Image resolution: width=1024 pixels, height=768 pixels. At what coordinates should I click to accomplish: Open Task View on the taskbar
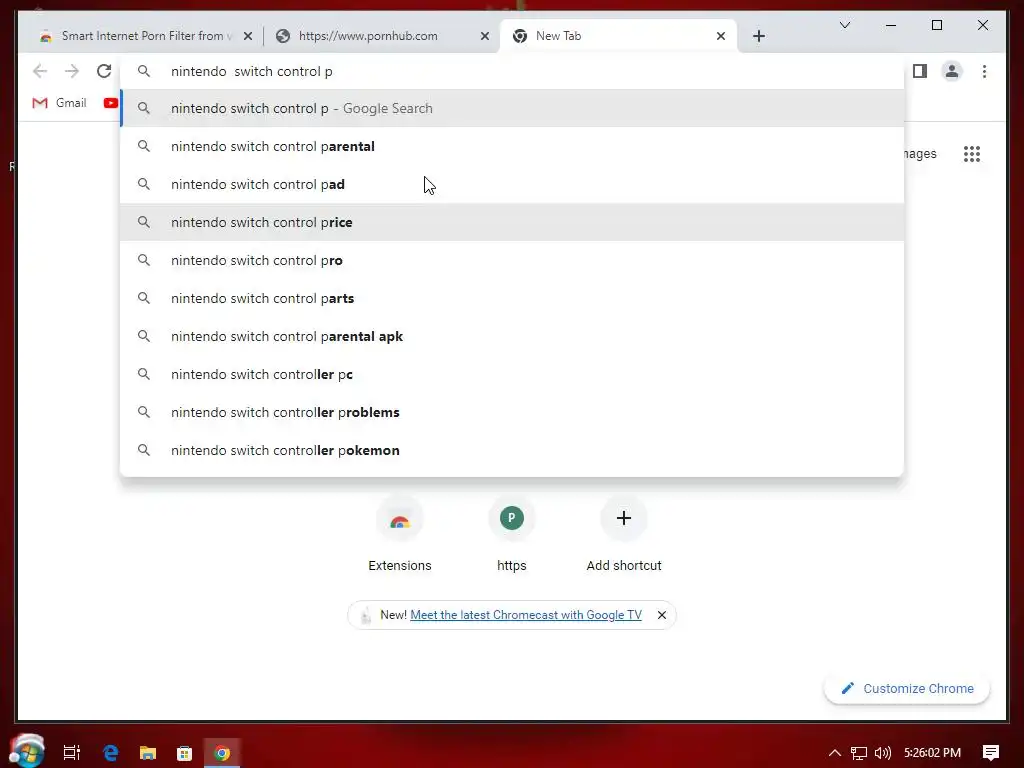click(72, 753)
